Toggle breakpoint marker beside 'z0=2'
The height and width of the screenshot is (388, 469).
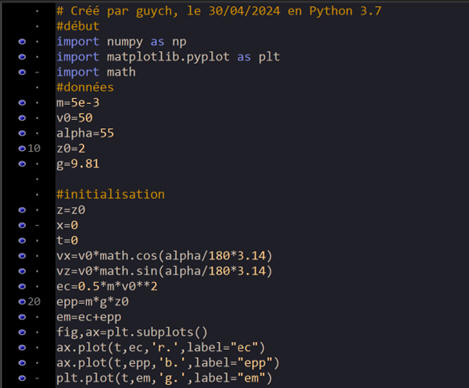[x=22, y=148]
